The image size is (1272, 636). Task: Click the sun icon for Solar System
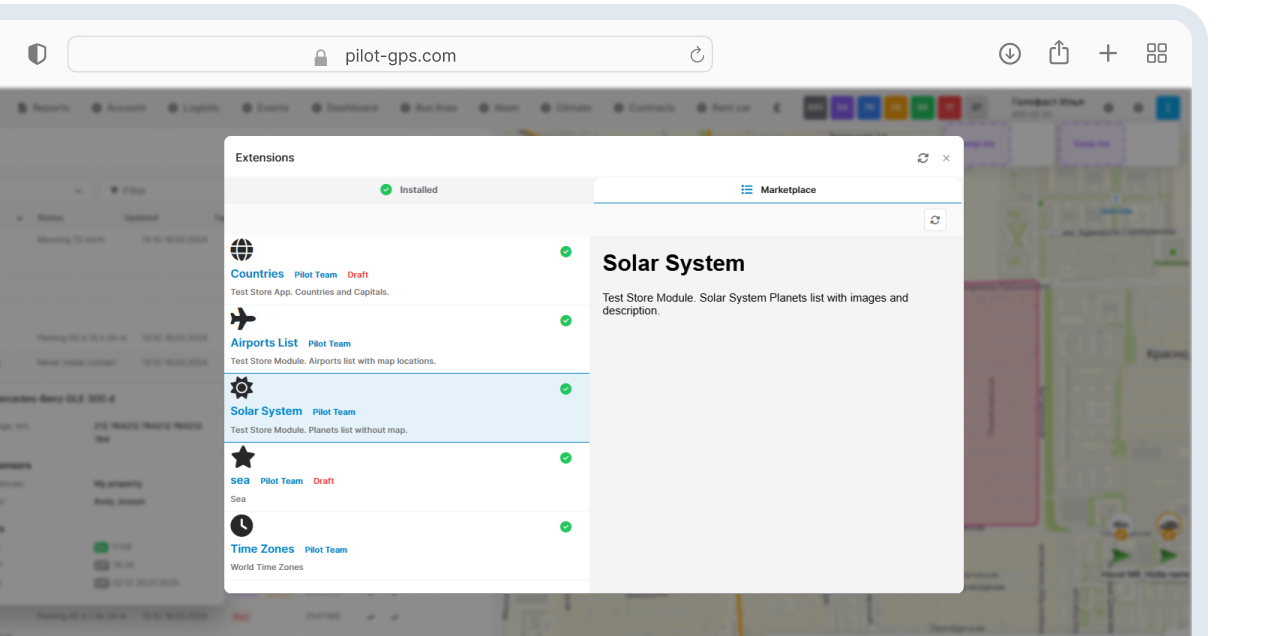(242, 387)
